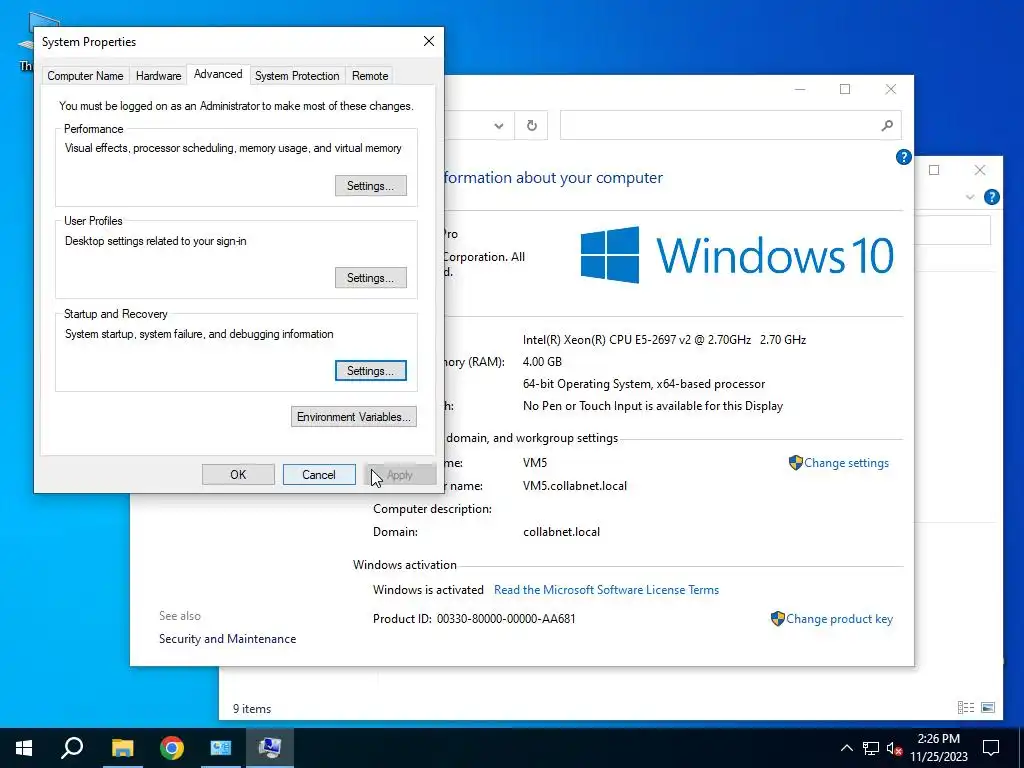
Task: Click the search box in System window
Action: (x=731, y=125)
